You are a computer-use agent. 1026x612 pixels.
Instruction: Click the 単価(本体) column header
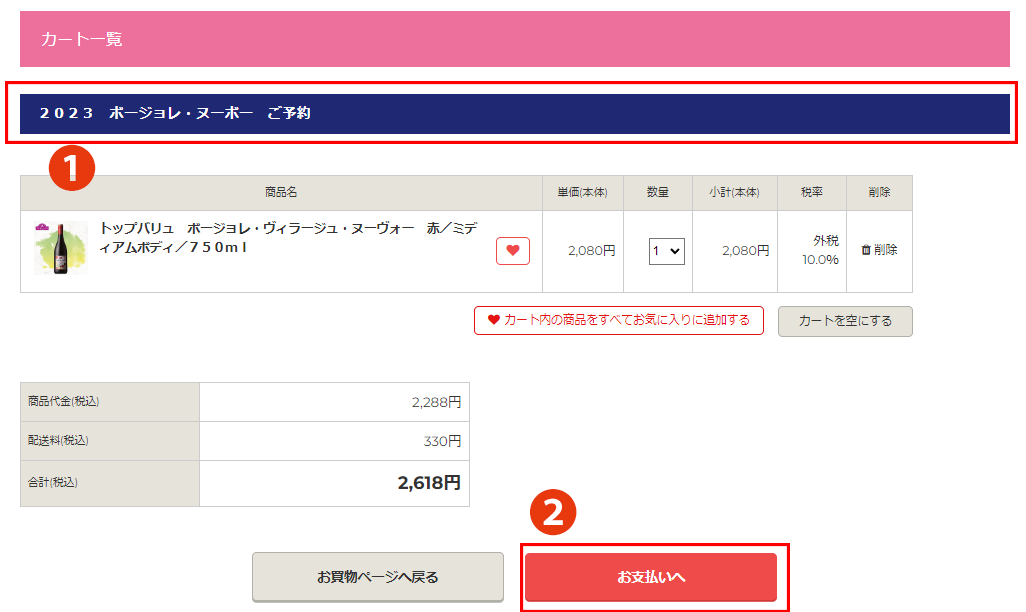pyautogui.click(x=582, y=192)
